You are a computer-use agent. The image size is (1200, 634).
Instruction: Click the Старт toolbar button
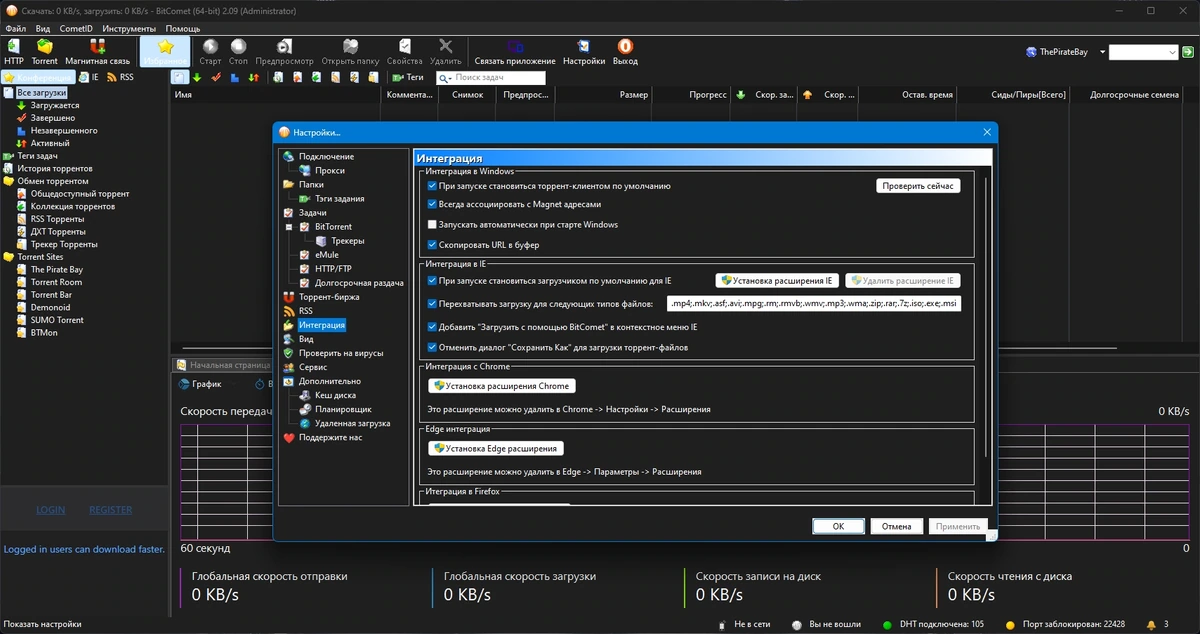tap(210, 51)
